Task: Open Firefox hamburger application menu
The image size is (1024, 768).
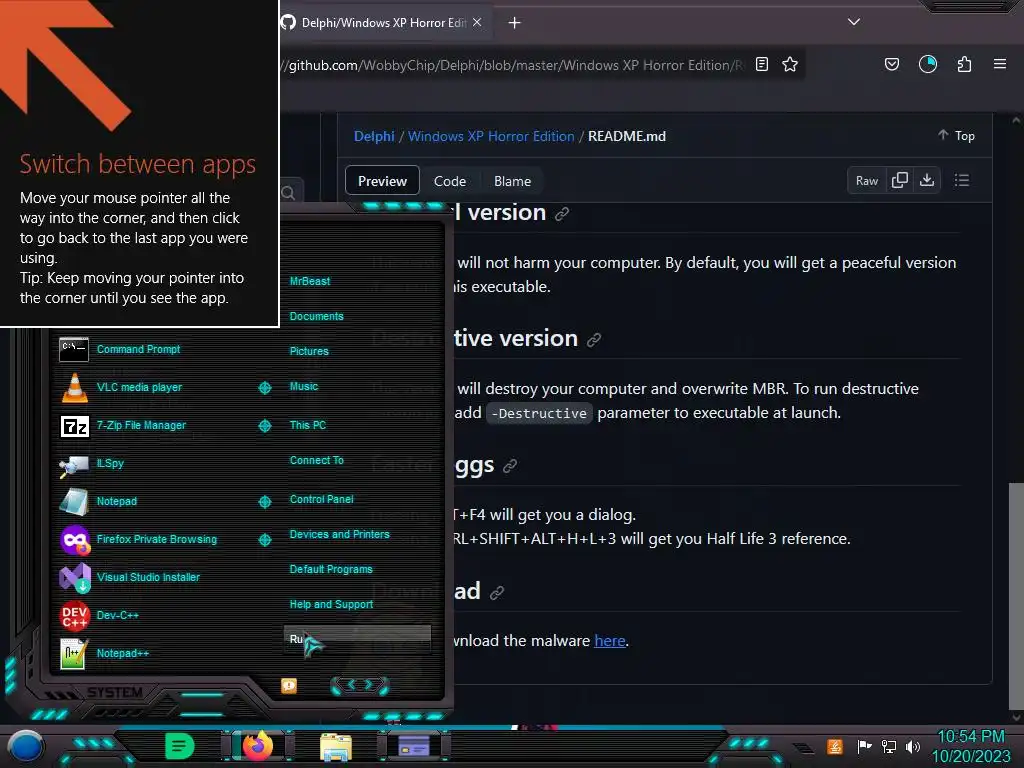Action: pyautogui.click(x=1000, y=64)
